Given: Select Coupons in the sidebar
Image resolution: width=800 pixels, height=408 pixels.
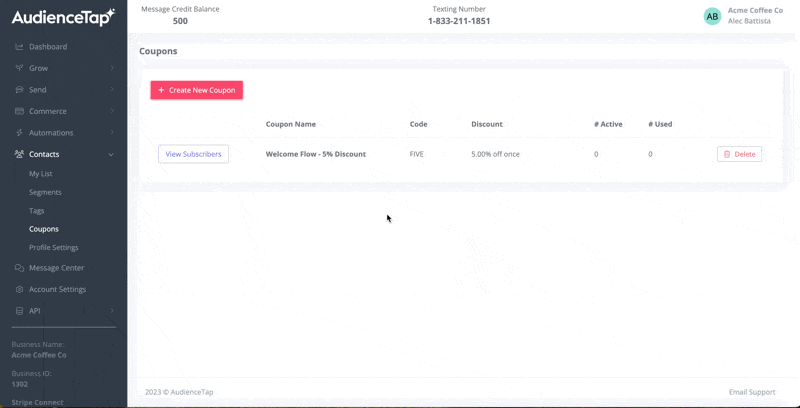Looking at the screenshot, I should coord(44,229).
